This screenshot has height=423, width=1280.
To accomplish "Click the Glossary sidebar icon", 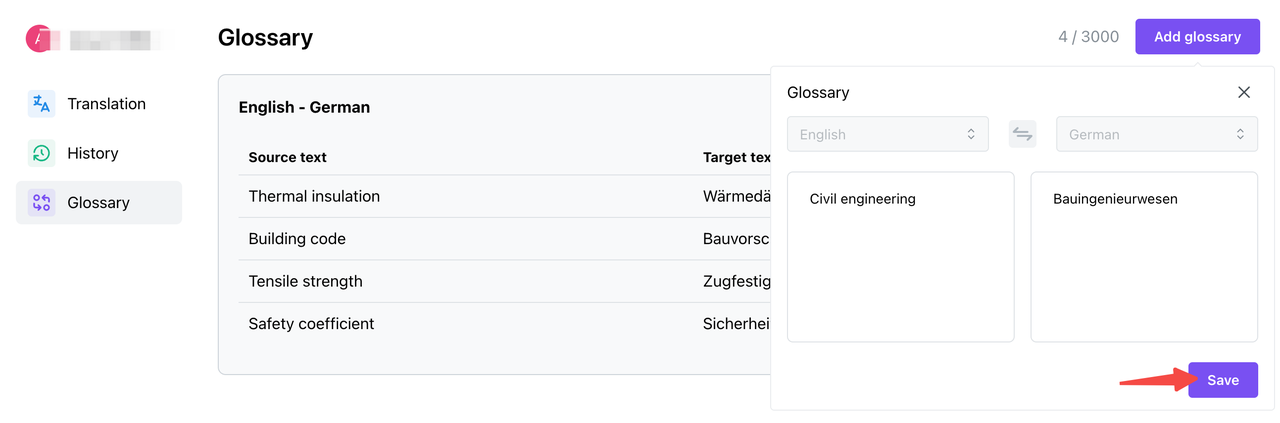I will (x=41, y=203).
